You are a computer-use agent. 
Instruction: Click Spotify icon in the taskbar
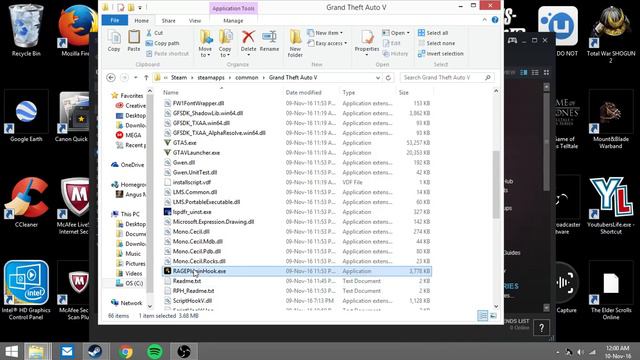click(x=155, y=351)
